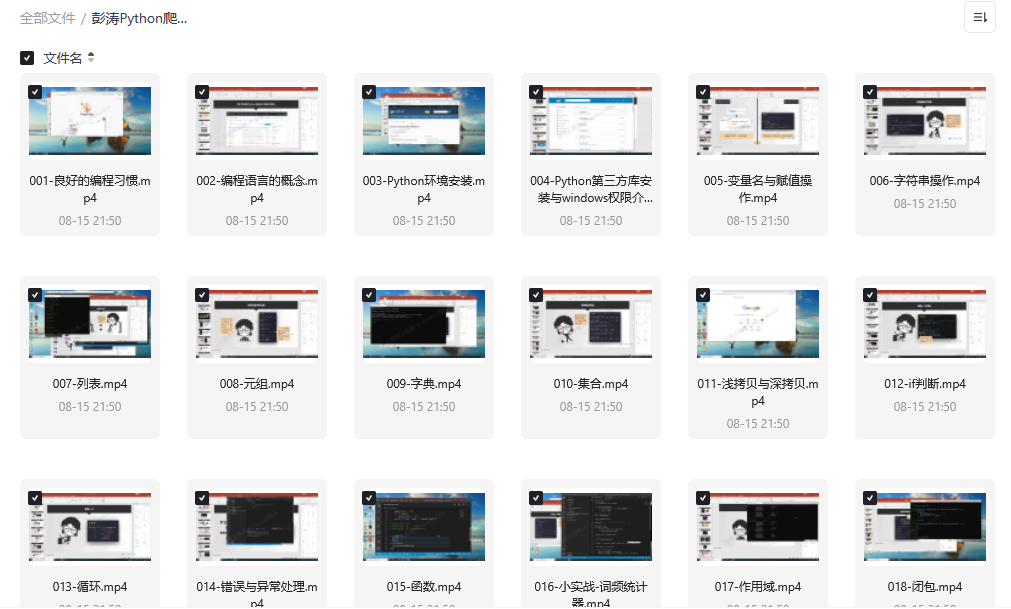Open the 005-变量名与赋值操作.mp4 thumbnail
This screenshot has height=609, width=1011.
click(x=758, y=121)
